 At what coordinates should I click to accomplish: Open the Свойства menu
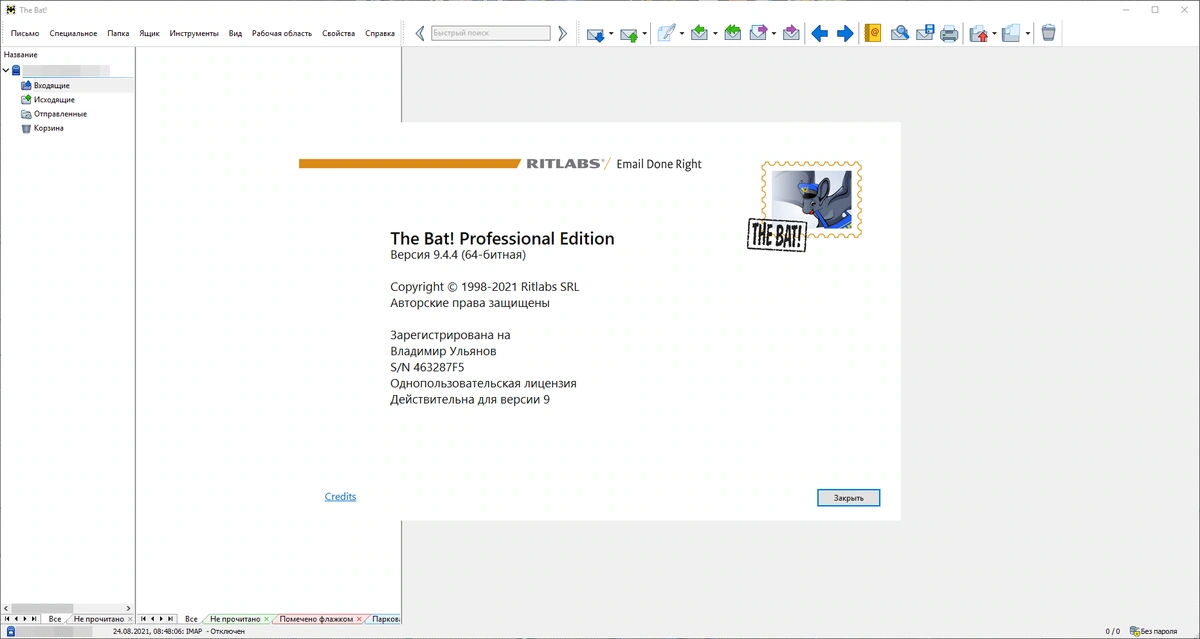pyautogui.click(x=339, y=33)
